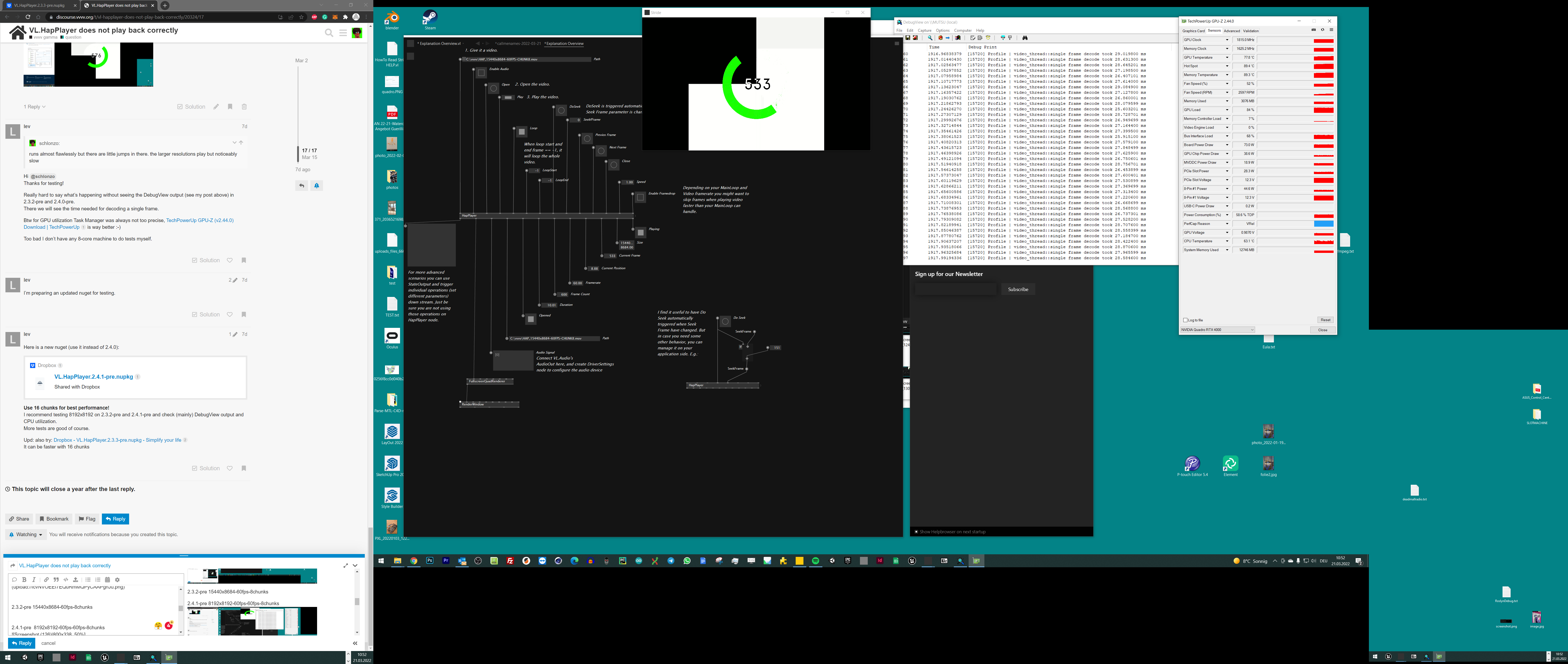Open the DebugView Options menu
Screen dimensions: 1568x664
point(943,30)
